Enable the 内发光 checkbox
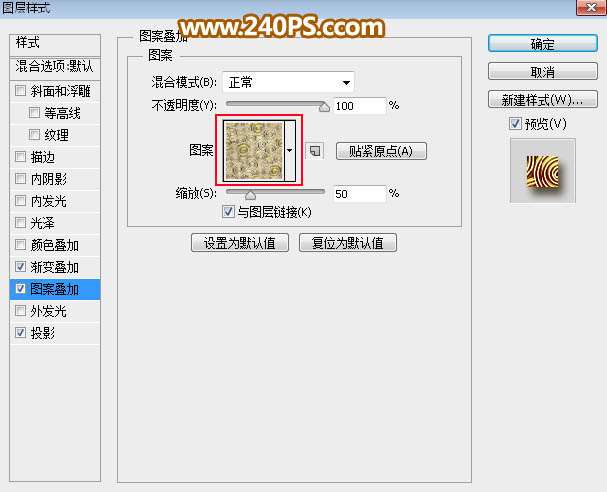The width and height of the screenshot is (607, 492). pos(20,201)
